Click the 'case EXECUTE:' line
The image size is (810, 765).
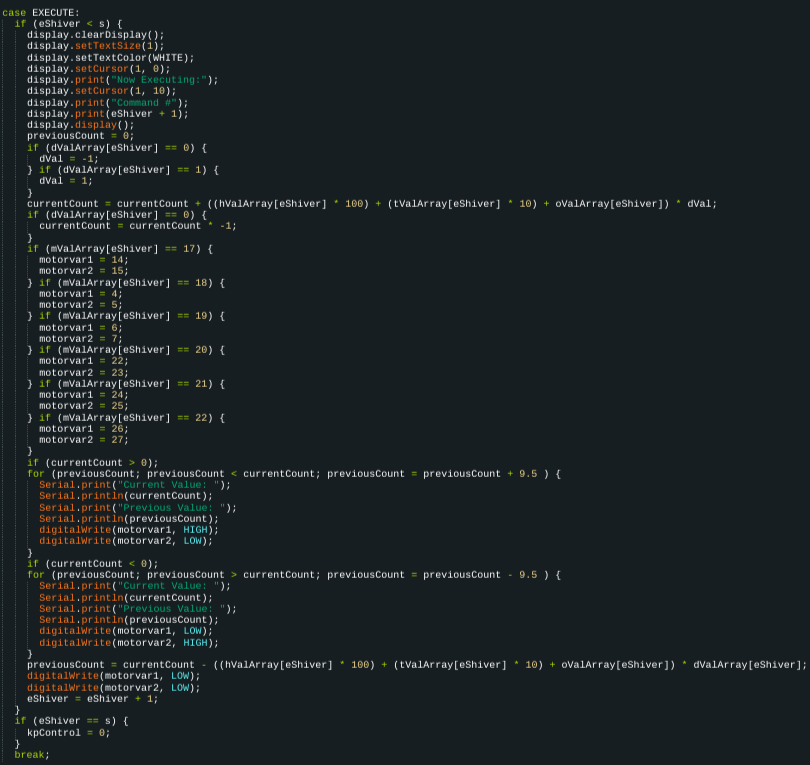[x=41, y=12]
